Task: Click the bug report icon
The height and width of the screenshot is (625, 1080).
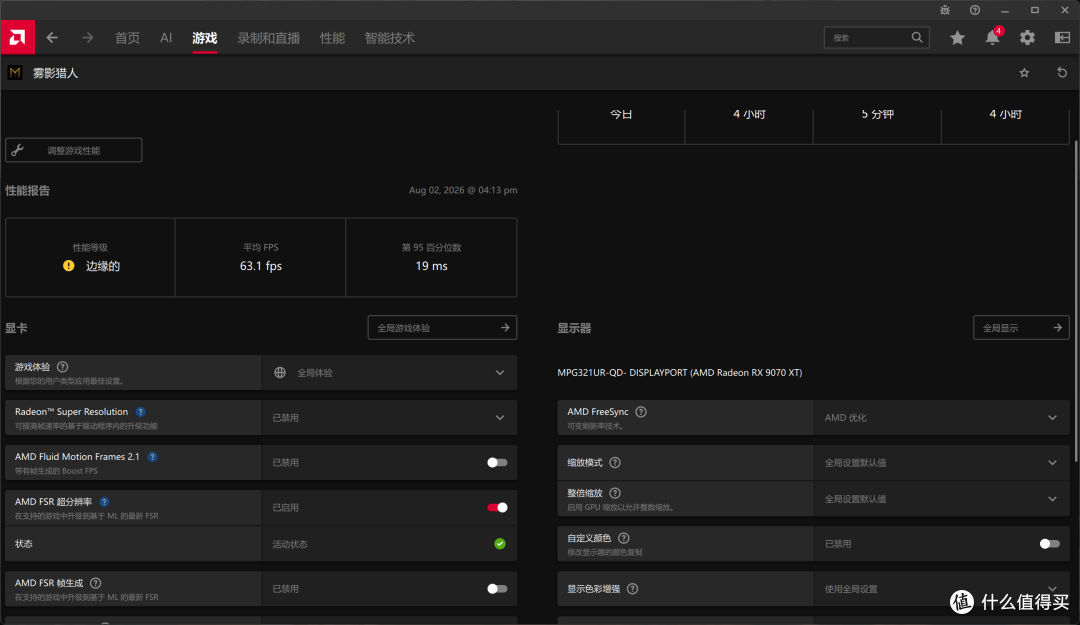Action: [x=945, y=10]
